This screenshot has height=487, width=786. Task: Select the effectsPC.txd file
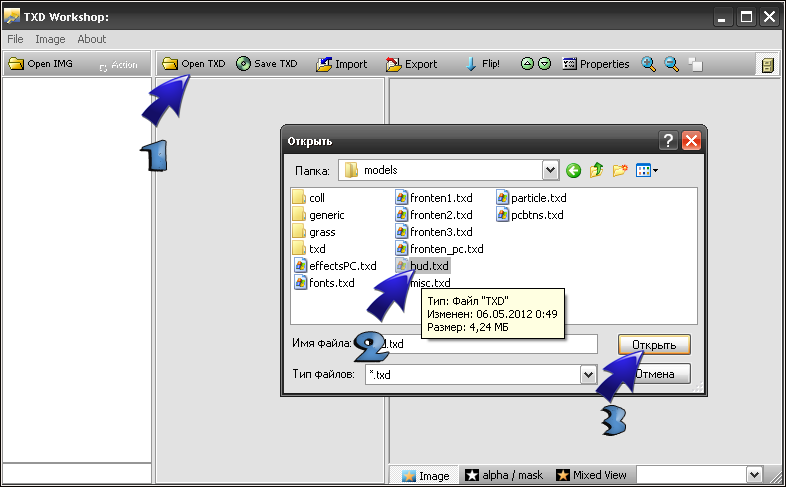[x=335, y=266]
